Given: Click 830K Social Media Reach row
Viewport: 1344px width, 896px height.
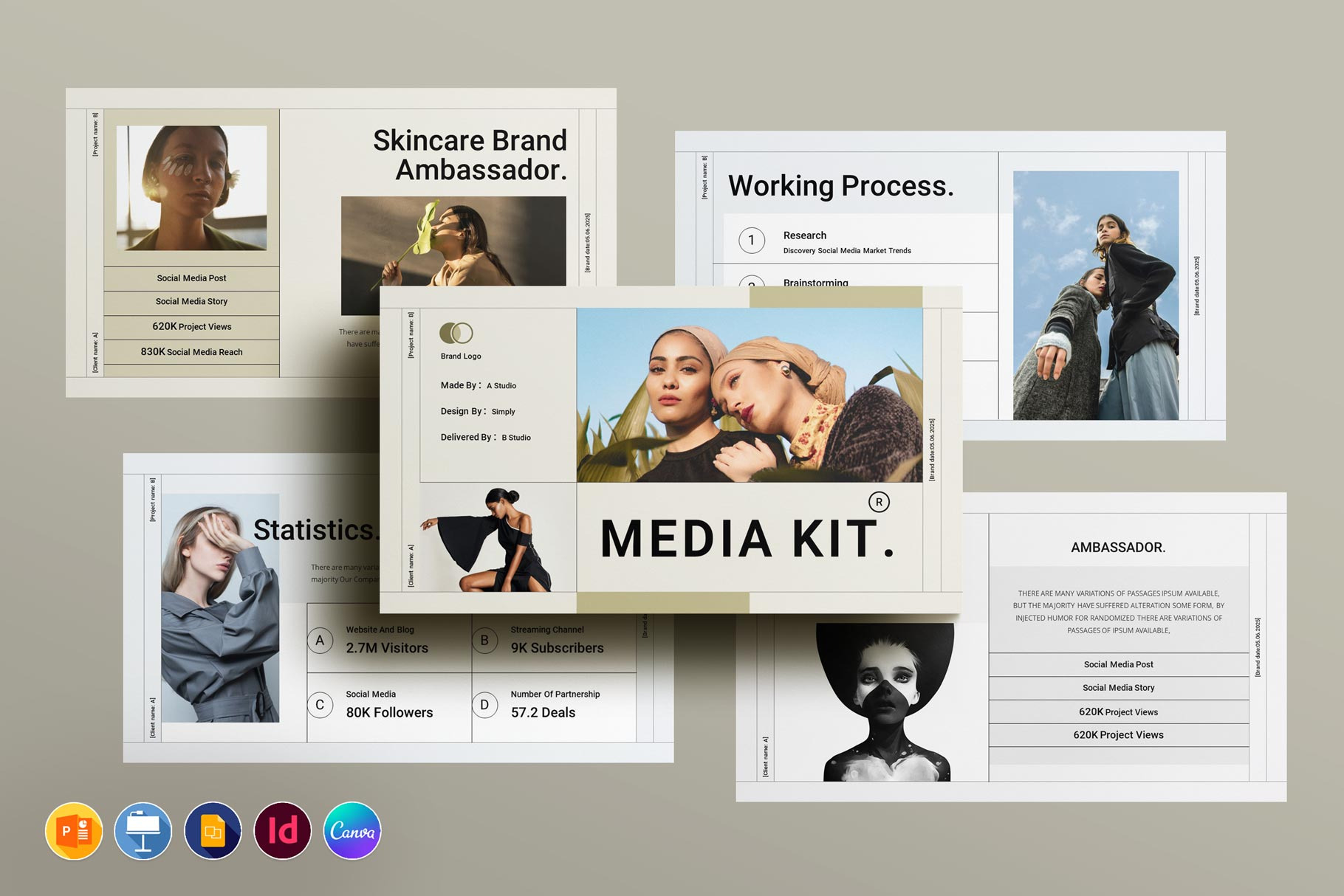Looking at the screenshot, I should click(x=191, y=352).
